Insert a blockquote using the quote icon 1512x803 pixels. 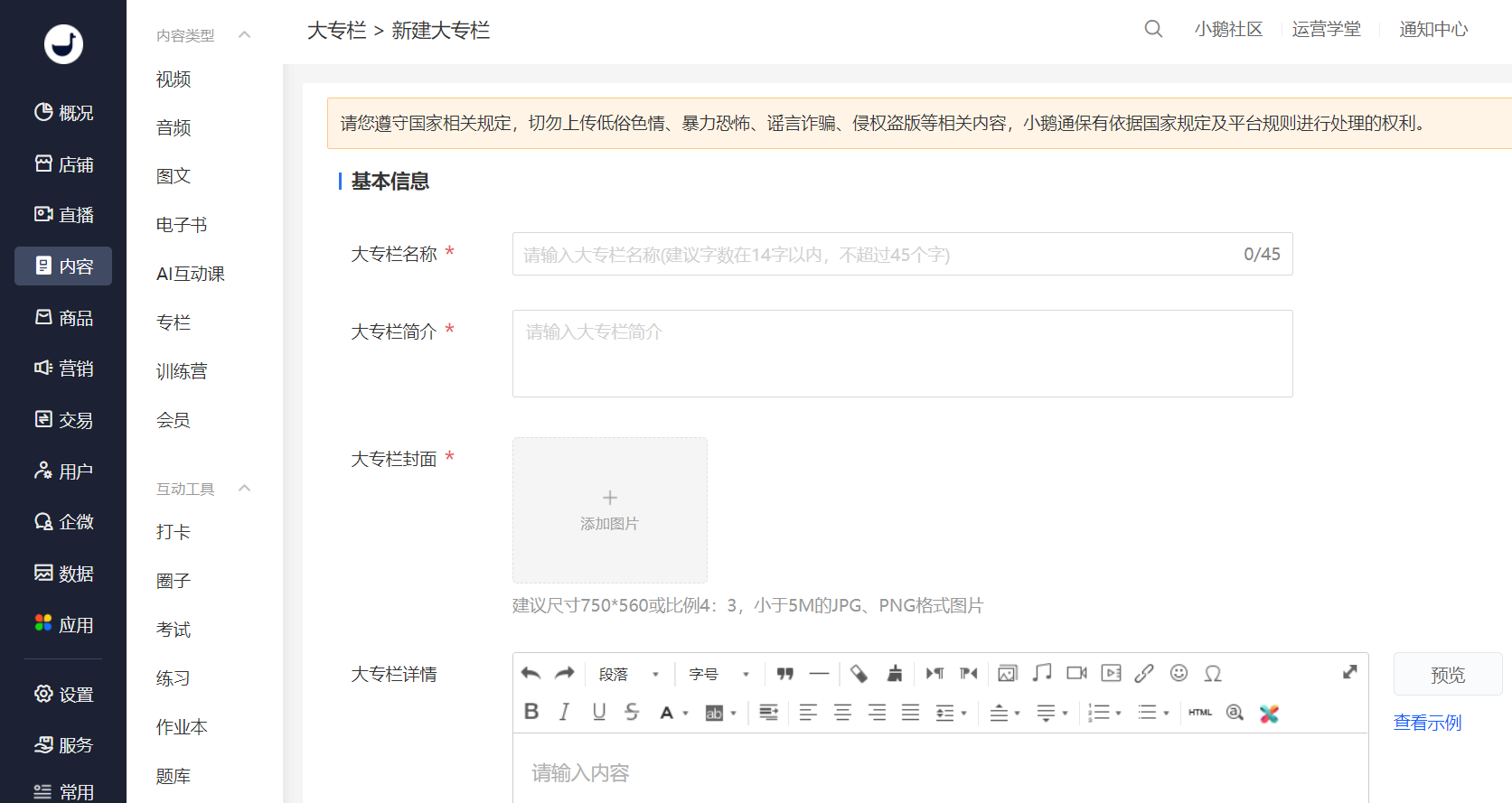pyautogui.click(x=784, y=674)
